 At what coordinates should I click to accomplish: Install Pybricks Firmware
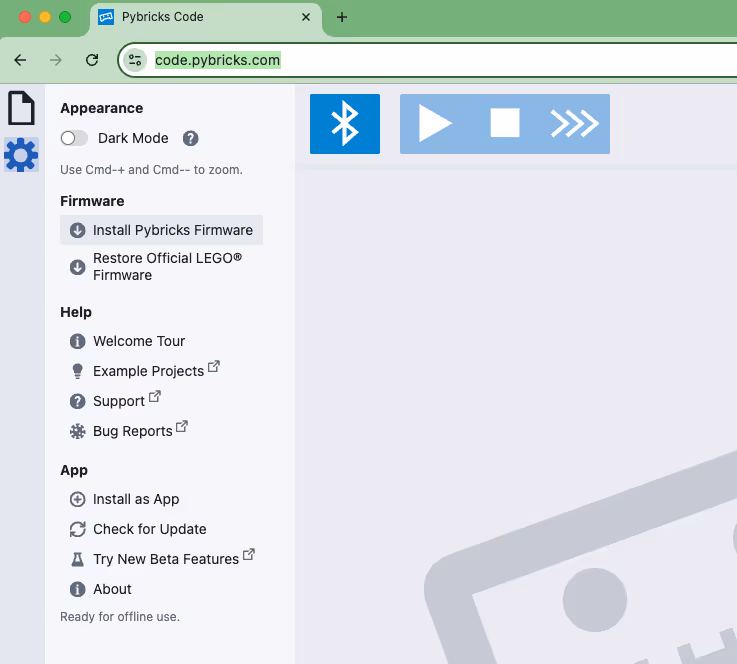click(x=161, y=230)
